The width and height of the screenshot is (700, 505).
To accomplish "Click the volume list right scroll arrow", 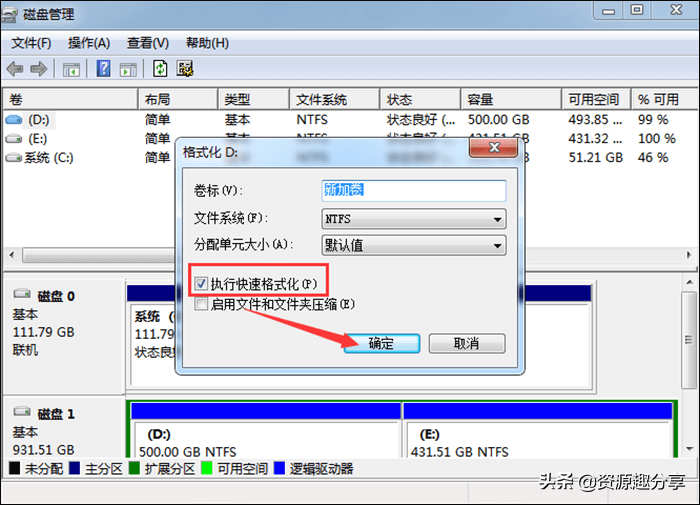I will pos(689,255).
